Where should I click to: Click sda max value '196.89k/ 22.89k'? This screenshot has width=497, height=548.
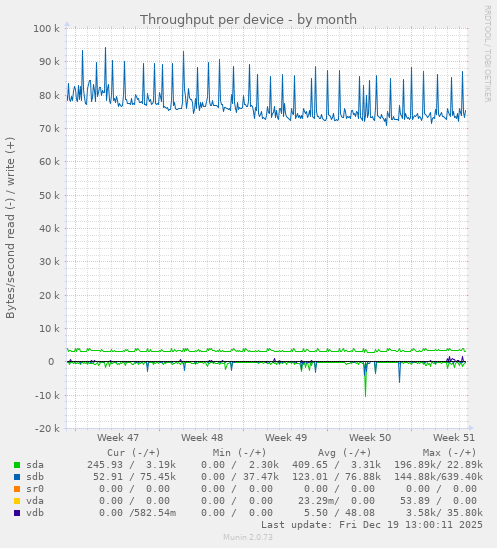click(x=438, y=465)
